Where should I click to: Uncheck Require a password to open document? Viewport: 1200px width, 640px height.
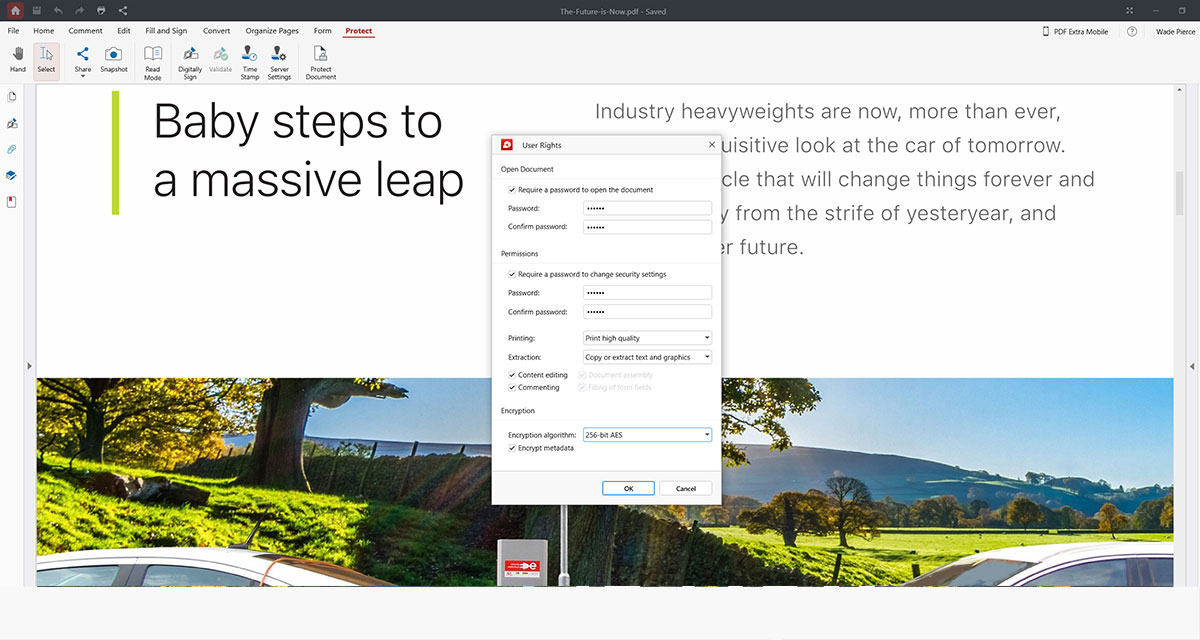click(513, 190)
